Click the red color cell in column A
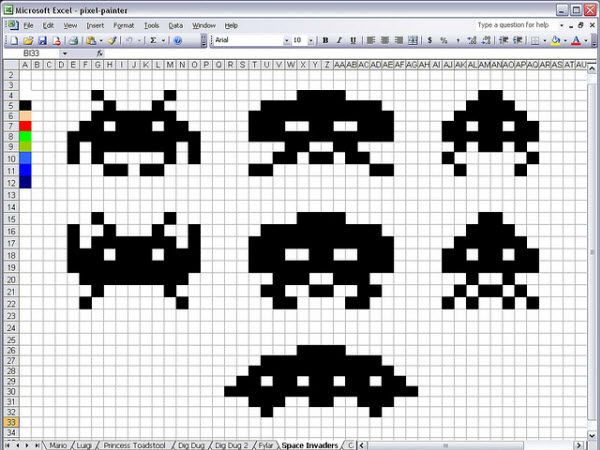 click(x=26, y=126)
